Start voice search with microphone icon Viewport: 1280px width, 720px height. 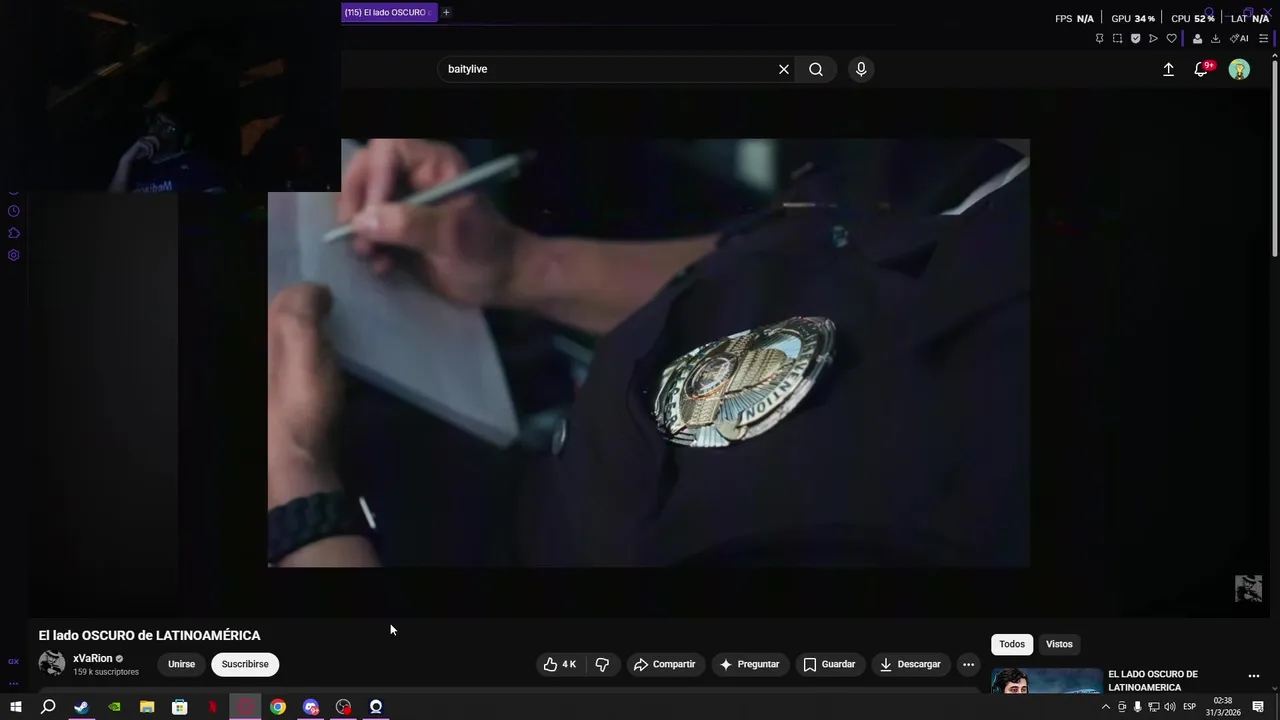(x=861, y=69)
